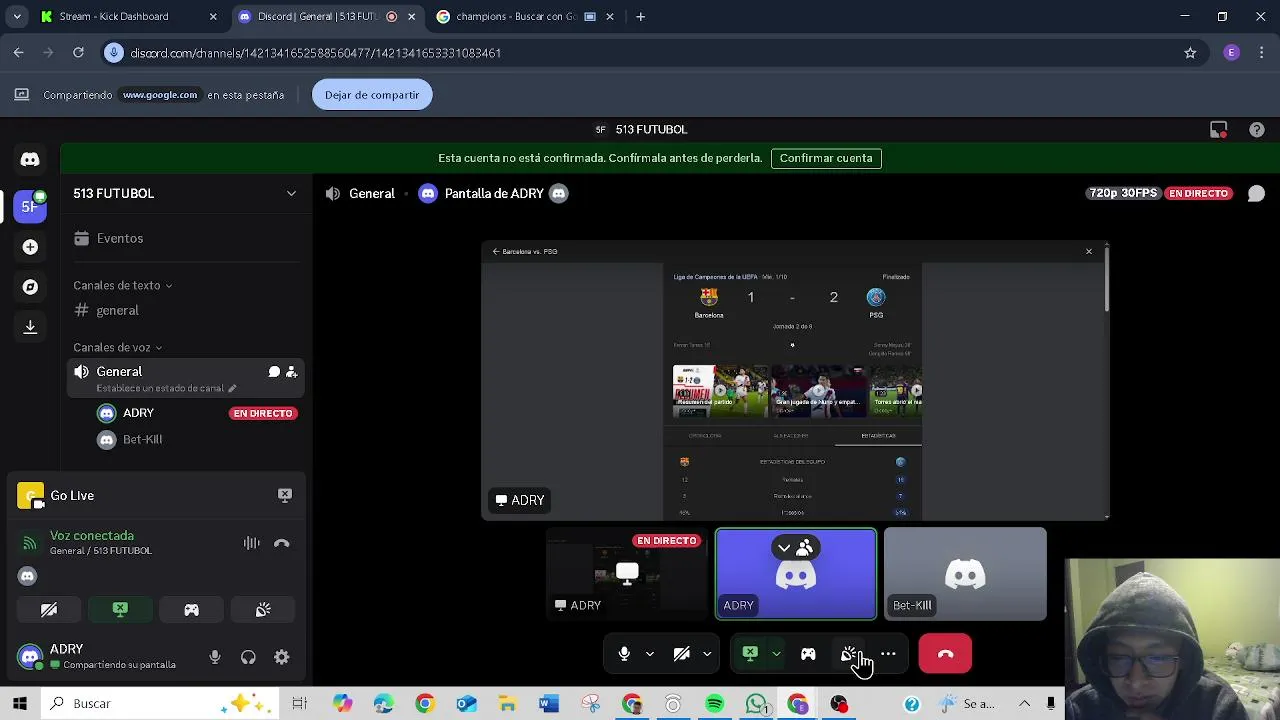Edit channel status pencil icon
This screenshot has height=720, width=1280.
pos(232,388)
